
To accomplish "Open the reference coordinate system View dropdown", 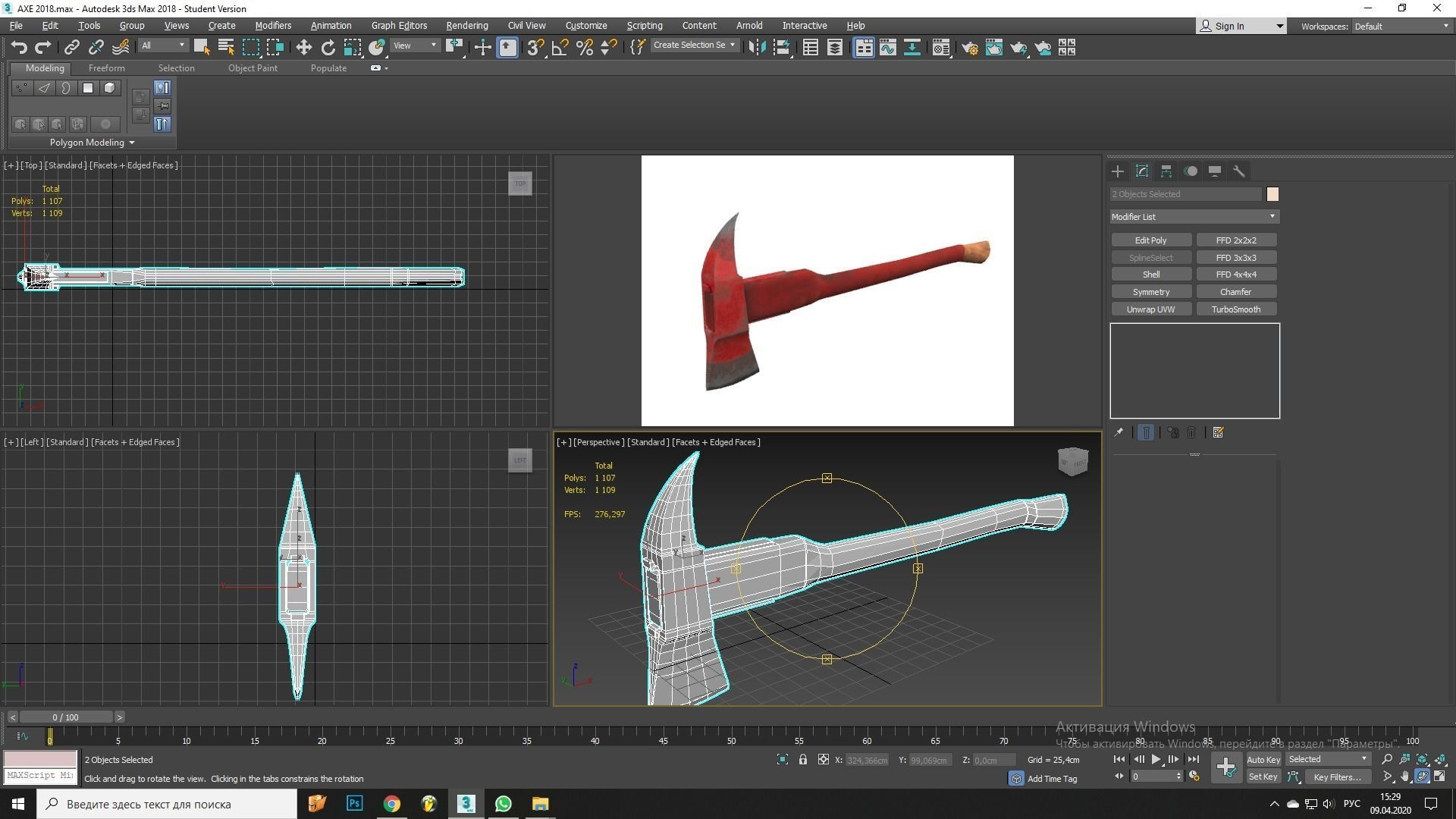I will coord(415,45).
